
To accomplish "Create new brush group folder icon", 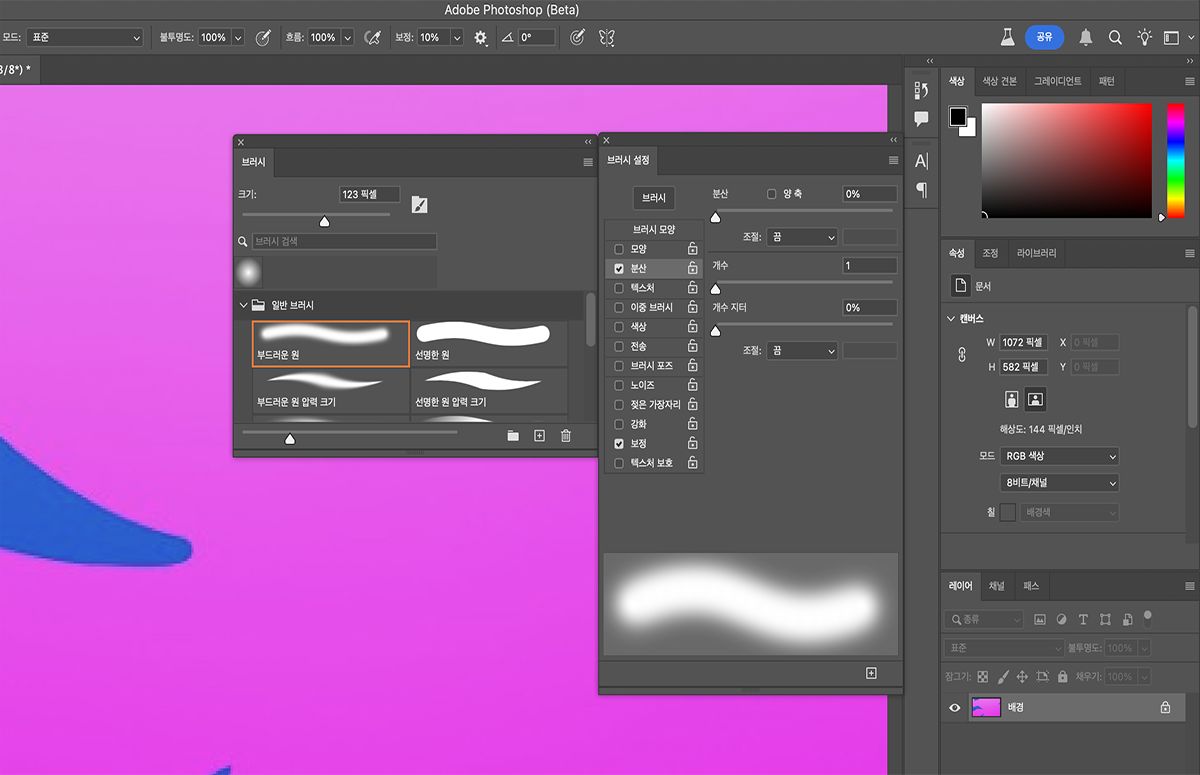I will pyautogui.click(x=513, y=436).
